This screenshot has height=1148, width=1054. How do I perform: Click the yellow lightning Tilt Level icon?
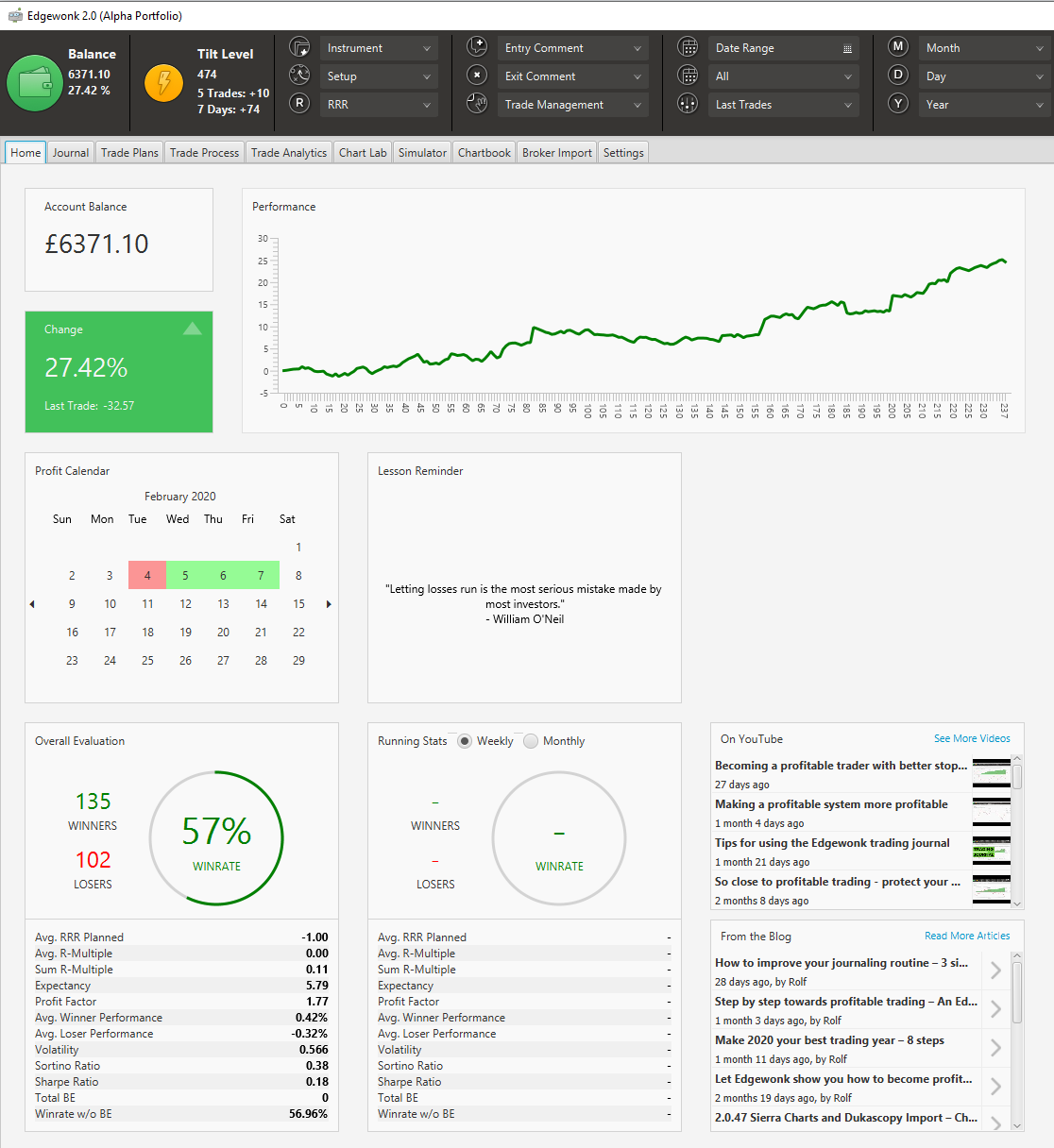pyautogui.click(x=164, y=82)
